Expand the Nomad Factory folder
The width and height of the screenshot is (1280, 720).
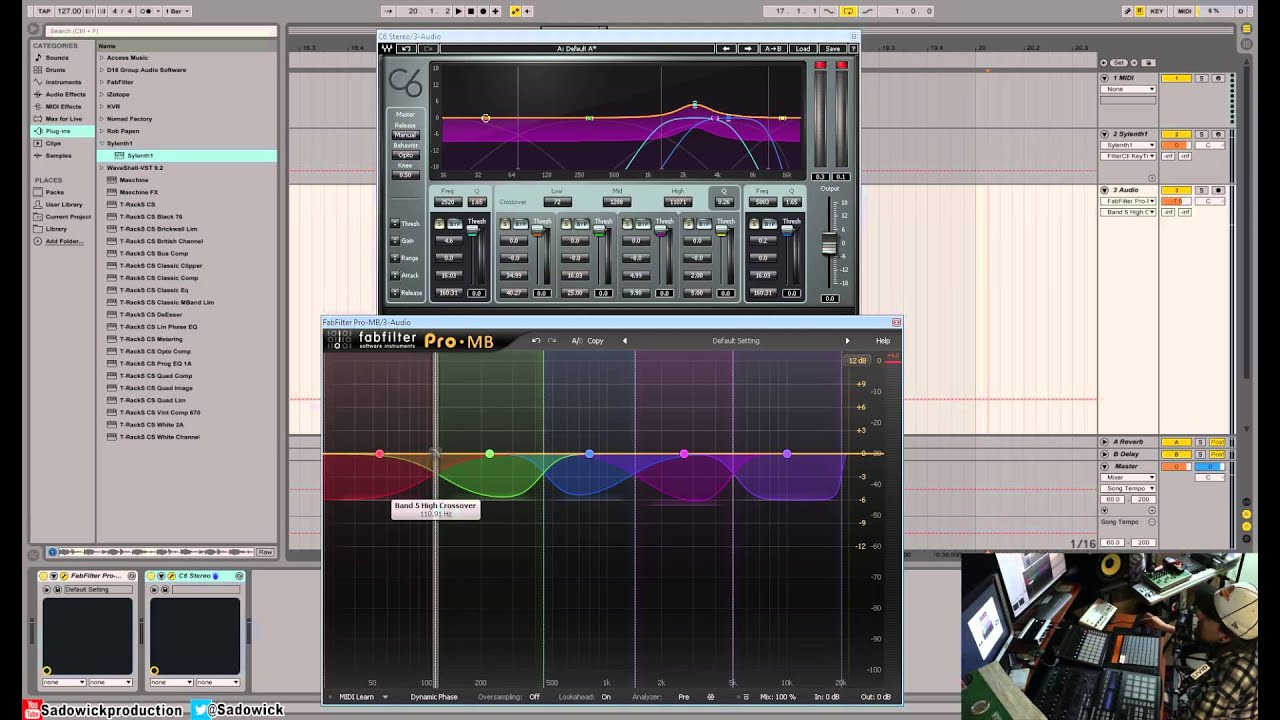coord(101,119)
